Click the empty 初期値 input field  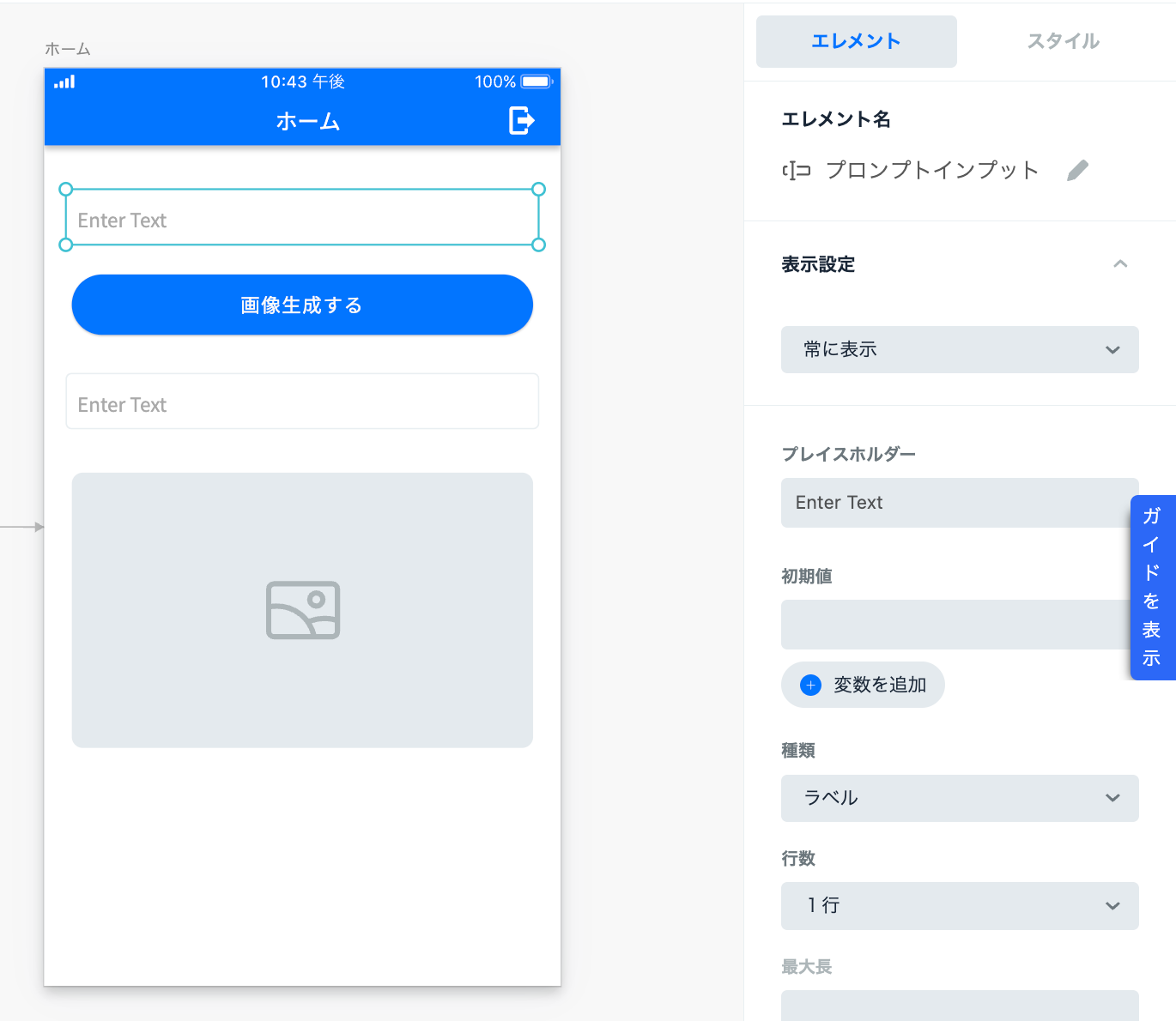click(955, 625)
